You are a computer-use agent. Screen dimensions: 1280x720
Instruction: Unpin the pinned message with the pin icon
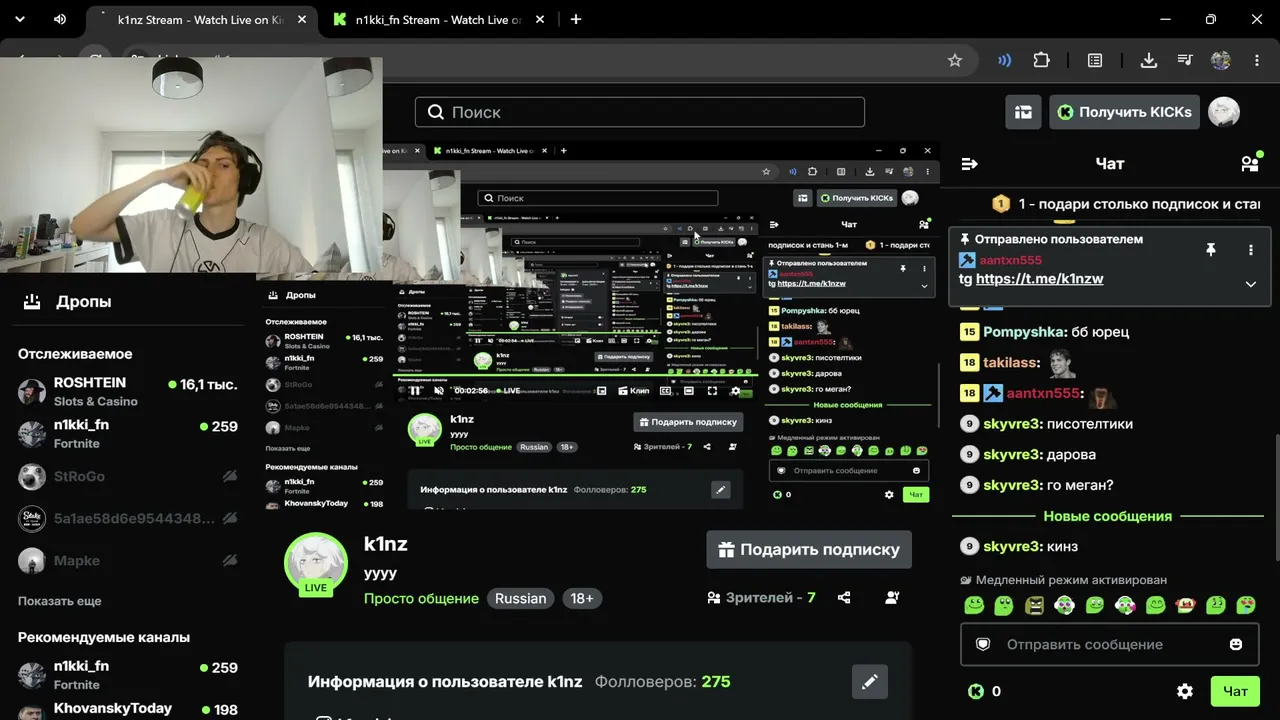(1210, 250)
